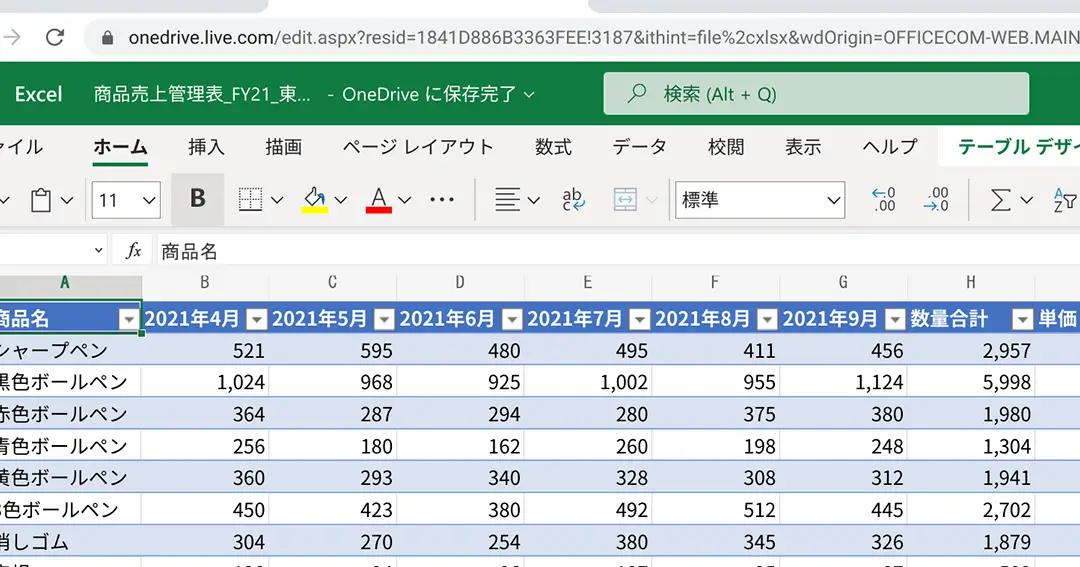Toggle wrap text icon

(x=573, y=200)
